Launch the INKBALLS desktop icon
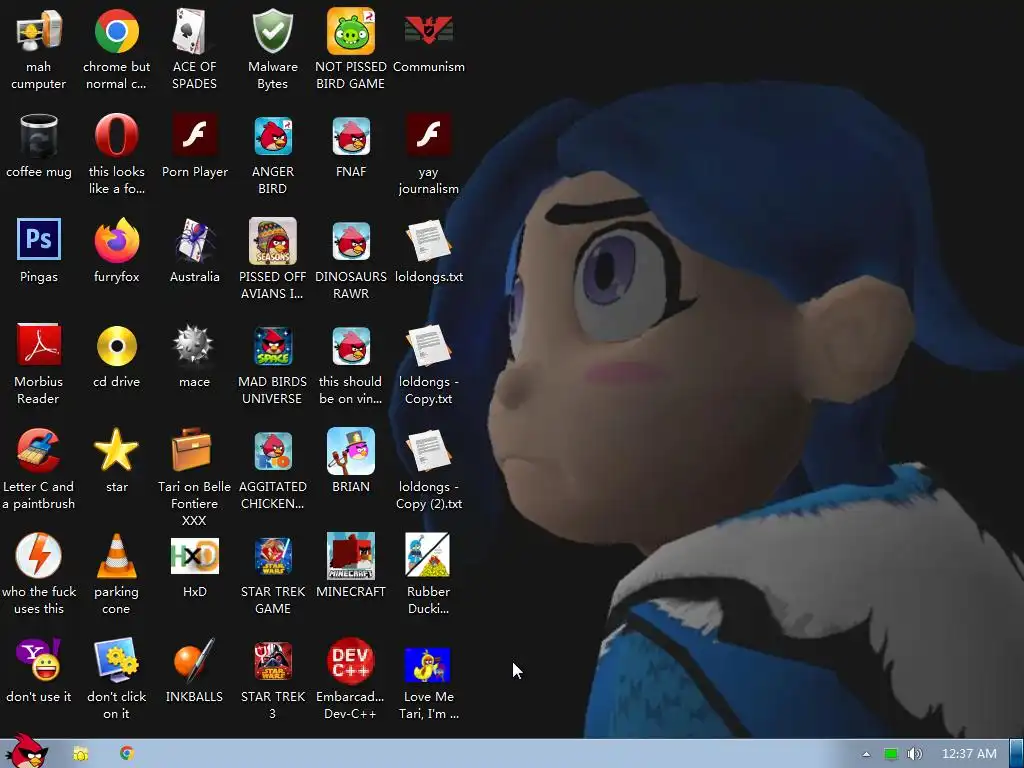Image resolution: width=1024 pixels, height=768 pixels. click(194, 660)
